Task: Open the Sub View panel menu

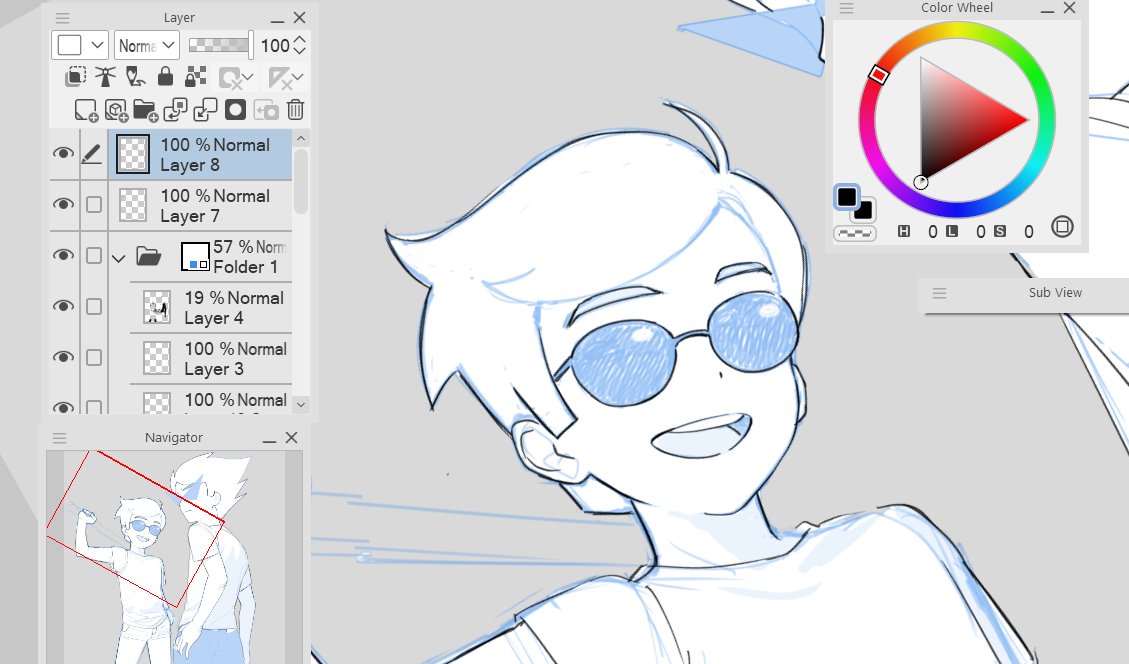Action: [x=939, y=293]
